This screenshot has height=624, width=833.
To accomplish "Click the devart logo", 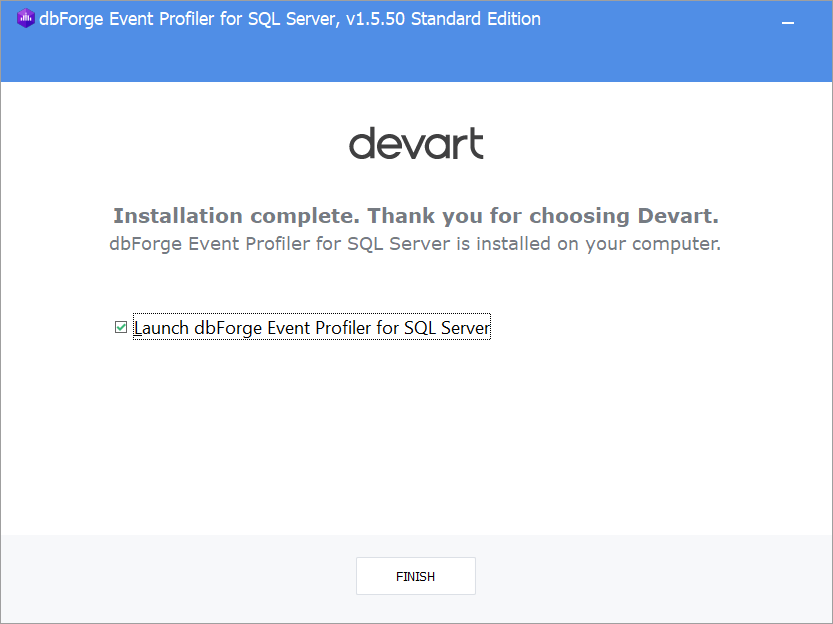I will [416, 143].
